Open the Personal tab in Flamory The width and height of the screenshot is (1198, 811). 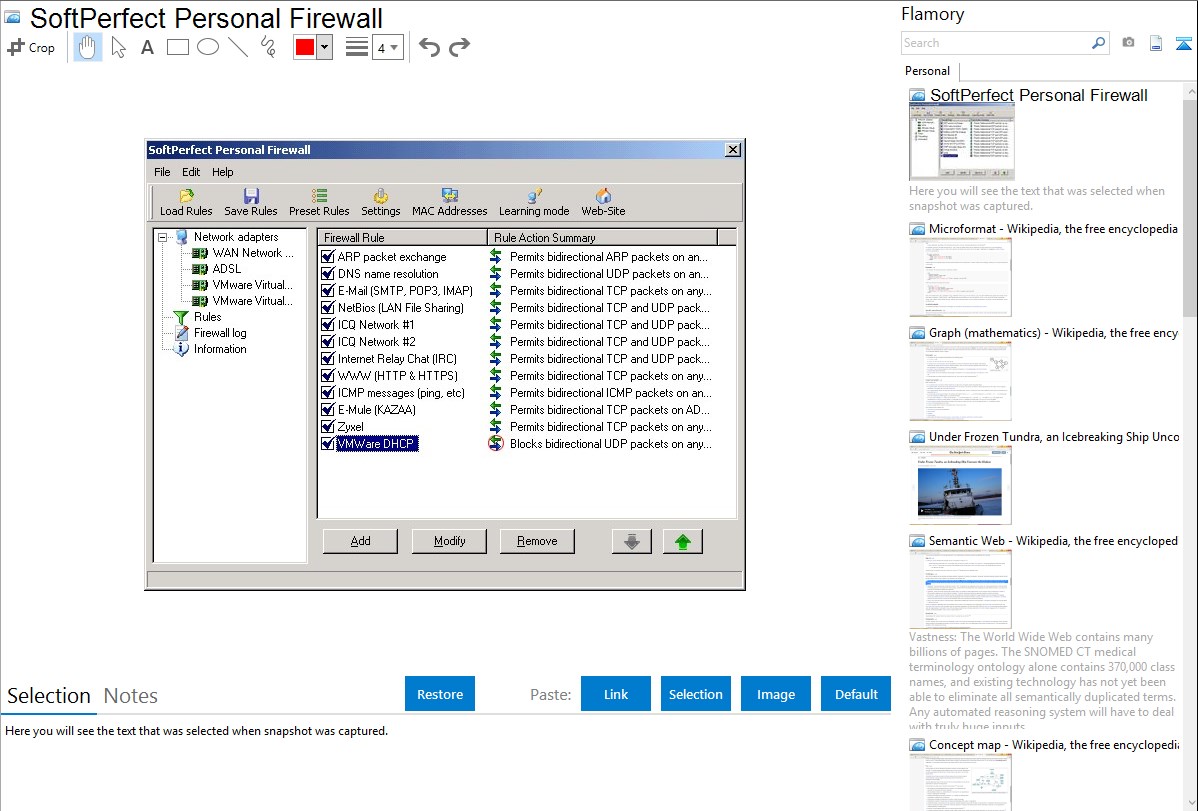927,71
